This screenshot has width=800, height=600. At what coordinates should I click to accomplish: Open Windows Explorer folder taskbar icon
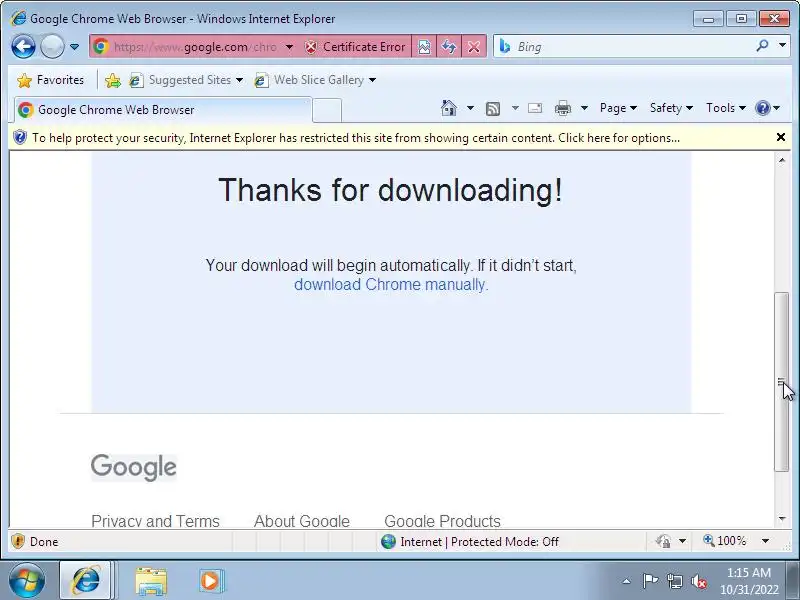coord(151,581)
